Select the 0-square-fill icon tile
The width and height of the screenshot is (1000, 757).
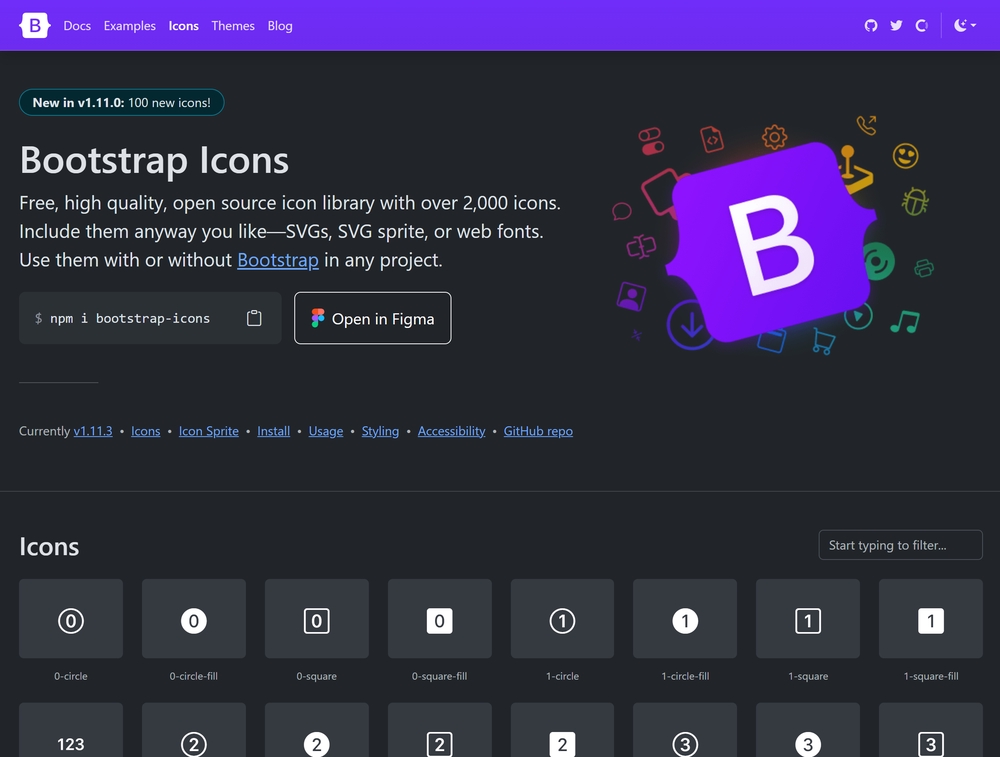click(x=439, y=619)
